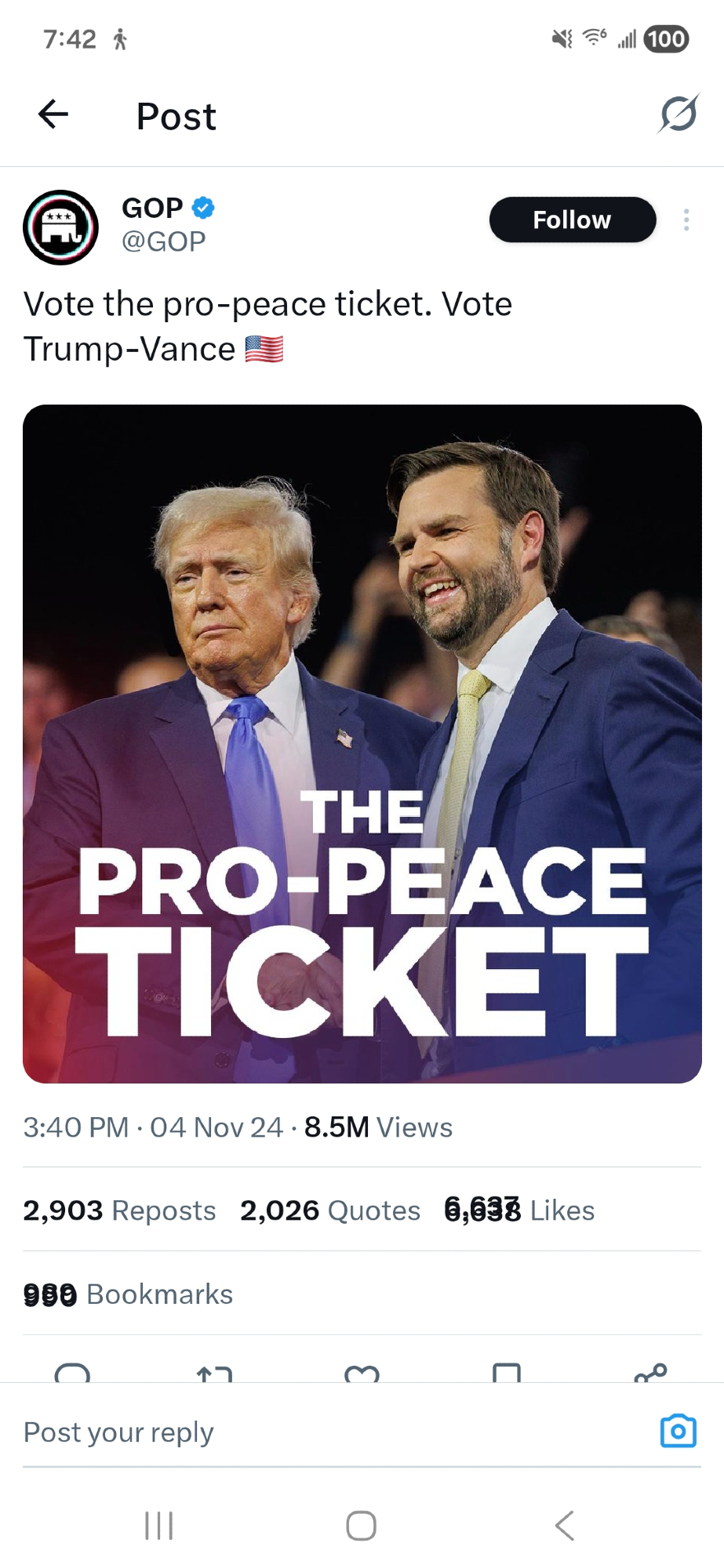
Task: Open the Bookmarks count
Action: click(x=128, y=1294)
